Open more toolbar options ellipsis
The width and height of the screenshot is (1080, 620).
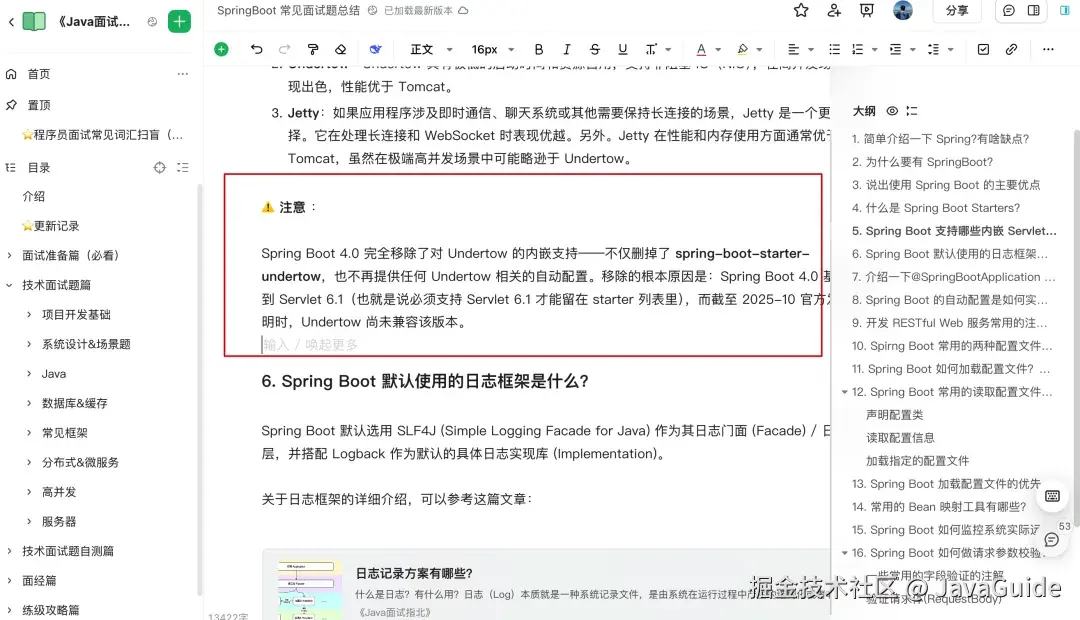pos(1048,49)
